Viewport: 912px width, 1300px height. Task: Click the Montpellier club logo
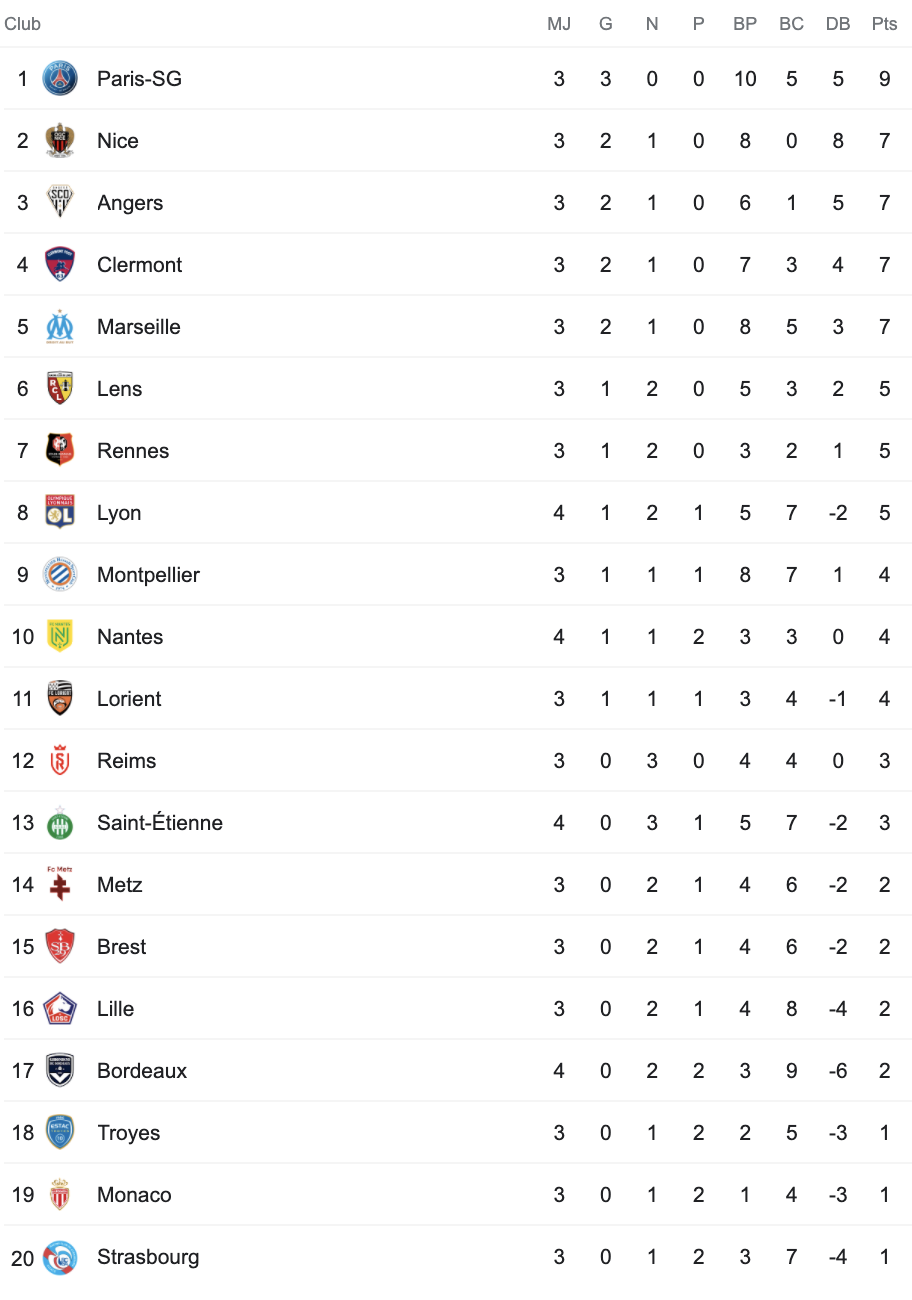(60, 574)
